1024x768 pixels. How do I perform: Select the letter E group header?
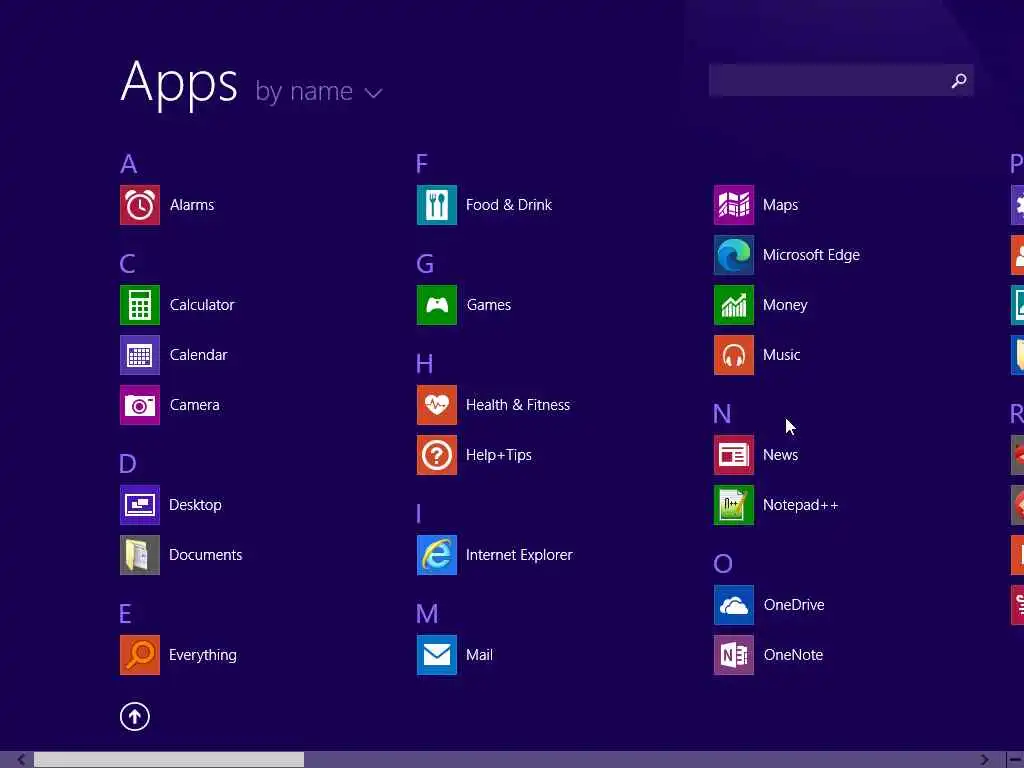point(125,614)
